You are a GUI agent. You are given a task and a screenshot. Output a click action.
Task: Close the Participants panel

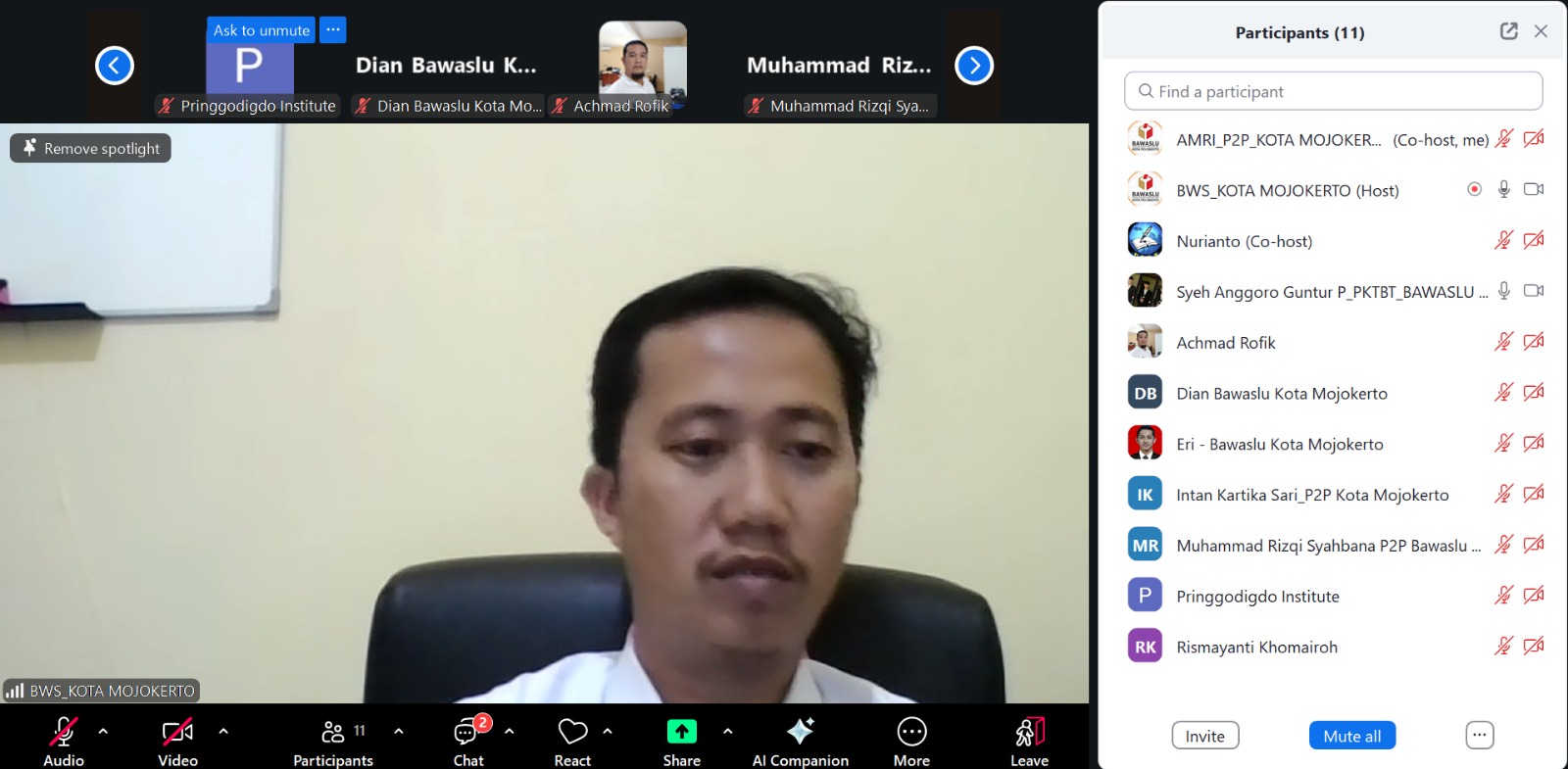coord(1541,31)
